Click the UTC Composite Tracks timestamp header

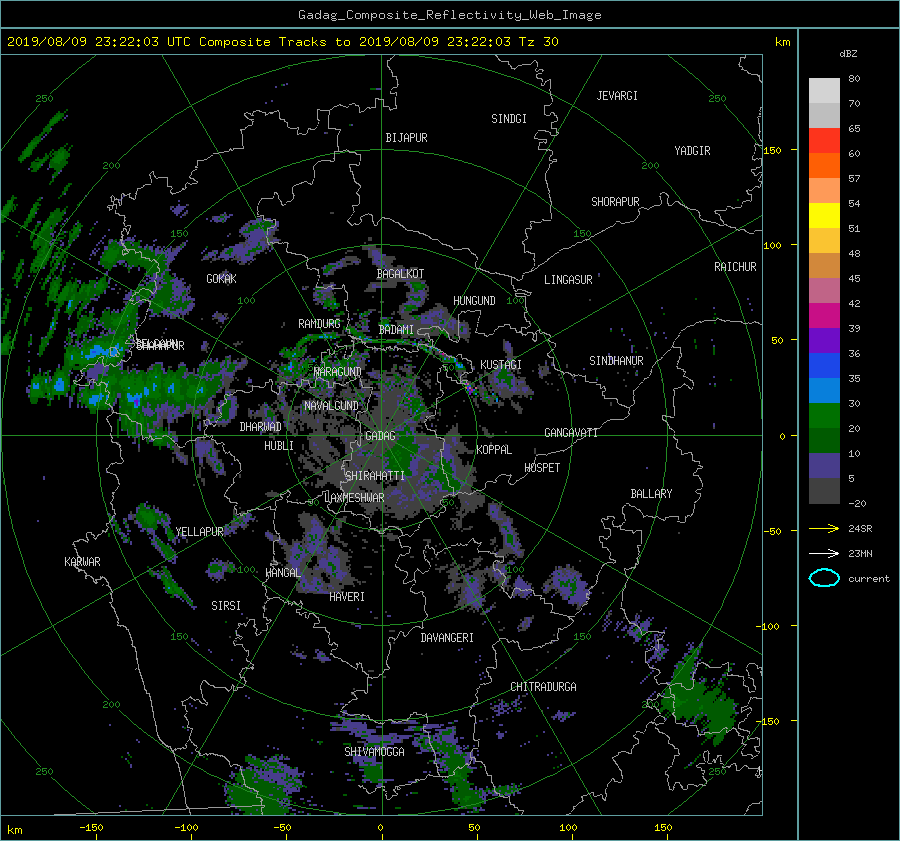click(282, 42)
